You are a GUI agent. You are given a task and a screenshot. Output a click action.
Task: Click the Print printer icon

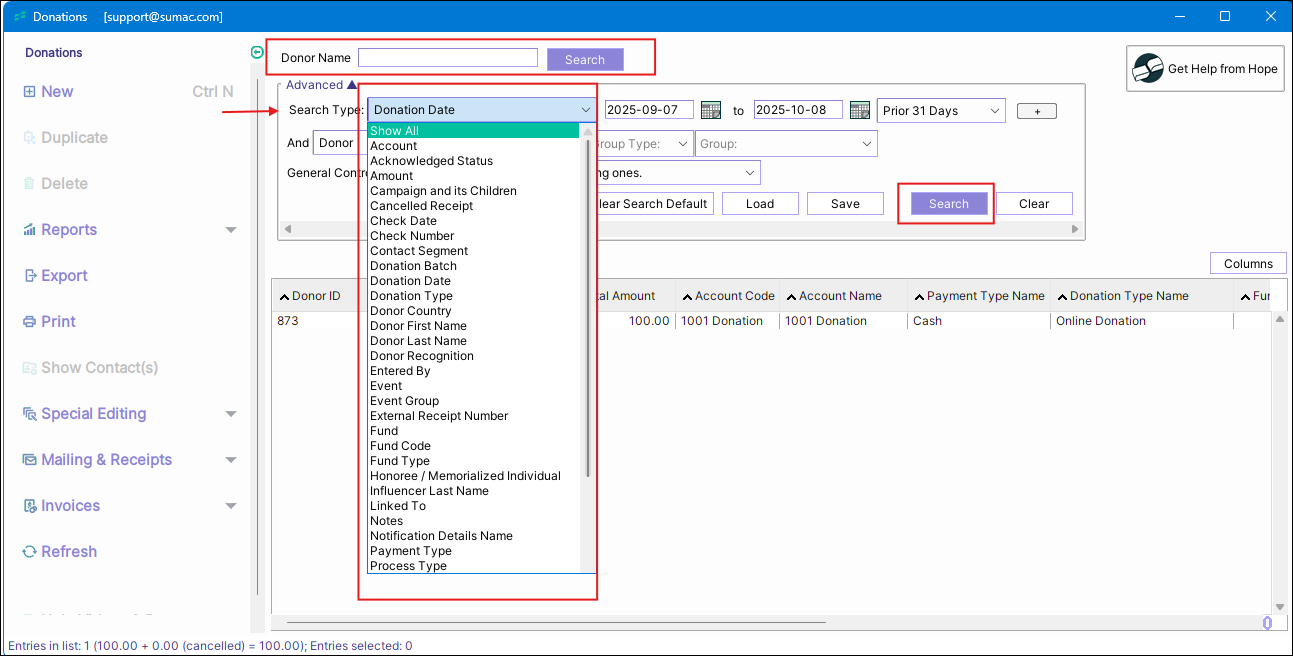[x=29, y=322]
